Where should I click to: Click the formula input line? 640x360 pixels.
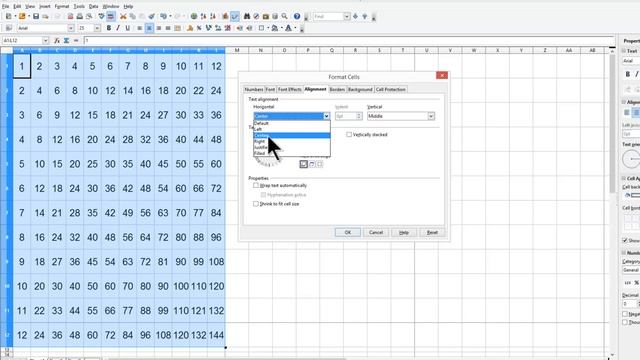click(349, 40)
